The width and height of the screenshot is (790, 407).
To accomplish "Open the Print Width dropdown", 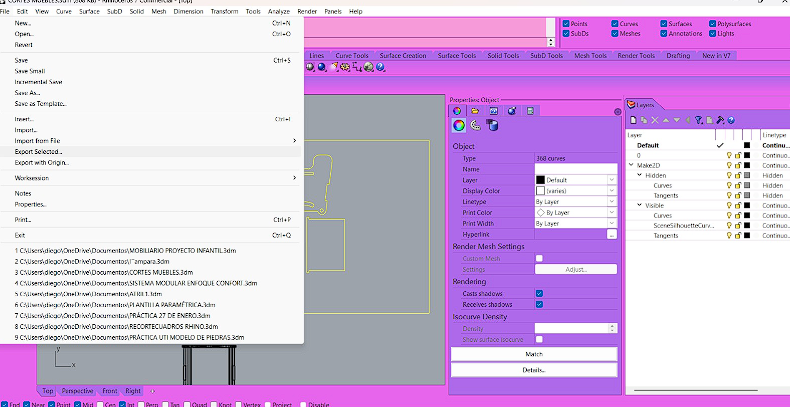I will click(612, 223).
